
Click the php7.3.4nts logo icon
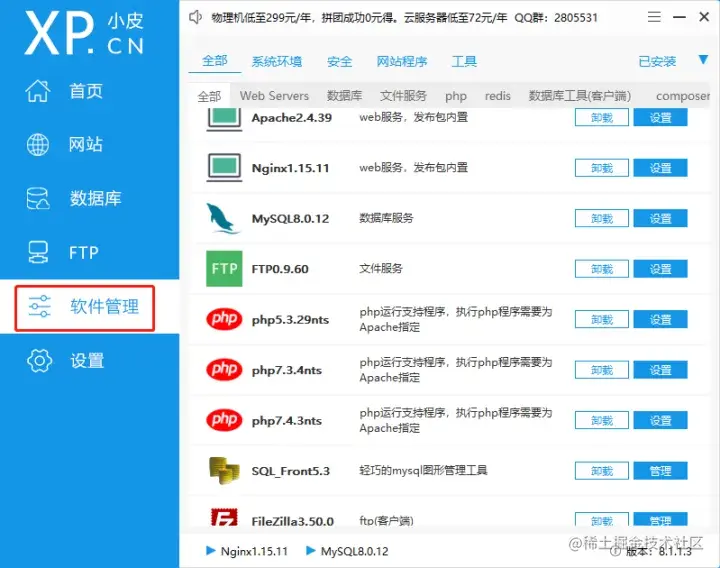224,370
